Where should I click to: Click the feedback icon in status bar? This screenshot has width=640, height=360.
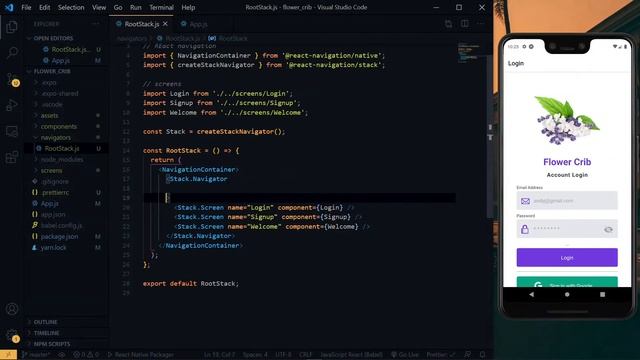467,355
